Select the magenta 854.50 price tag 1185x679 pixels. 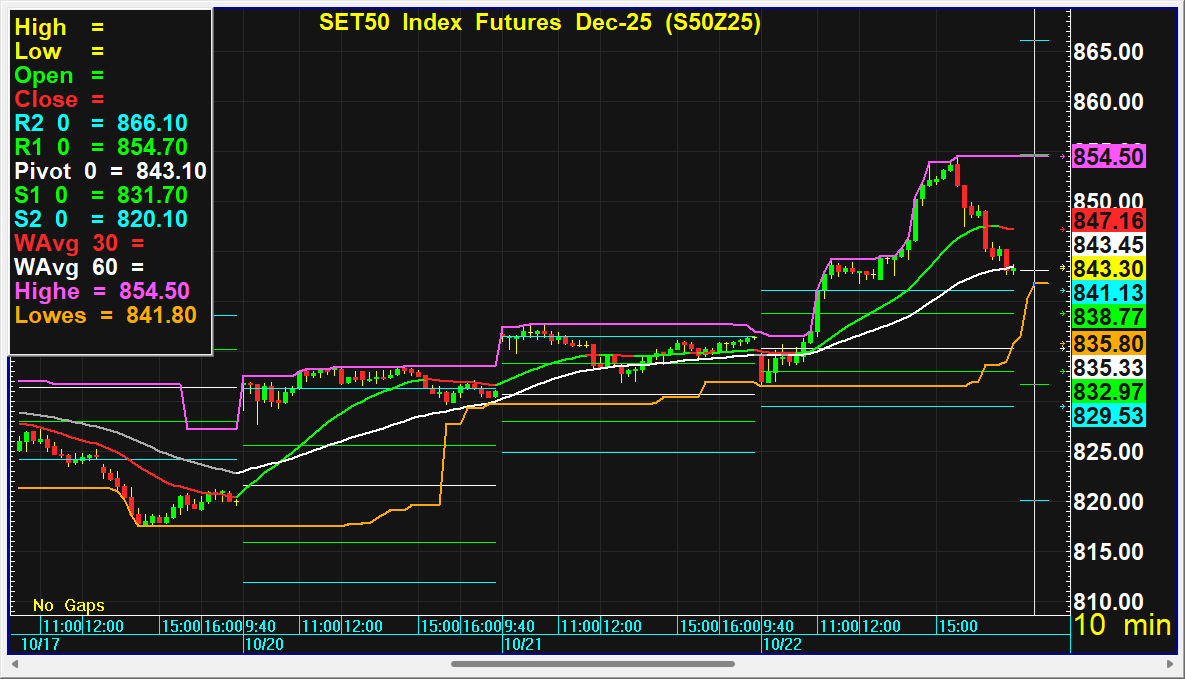[x=1108, y=156]
